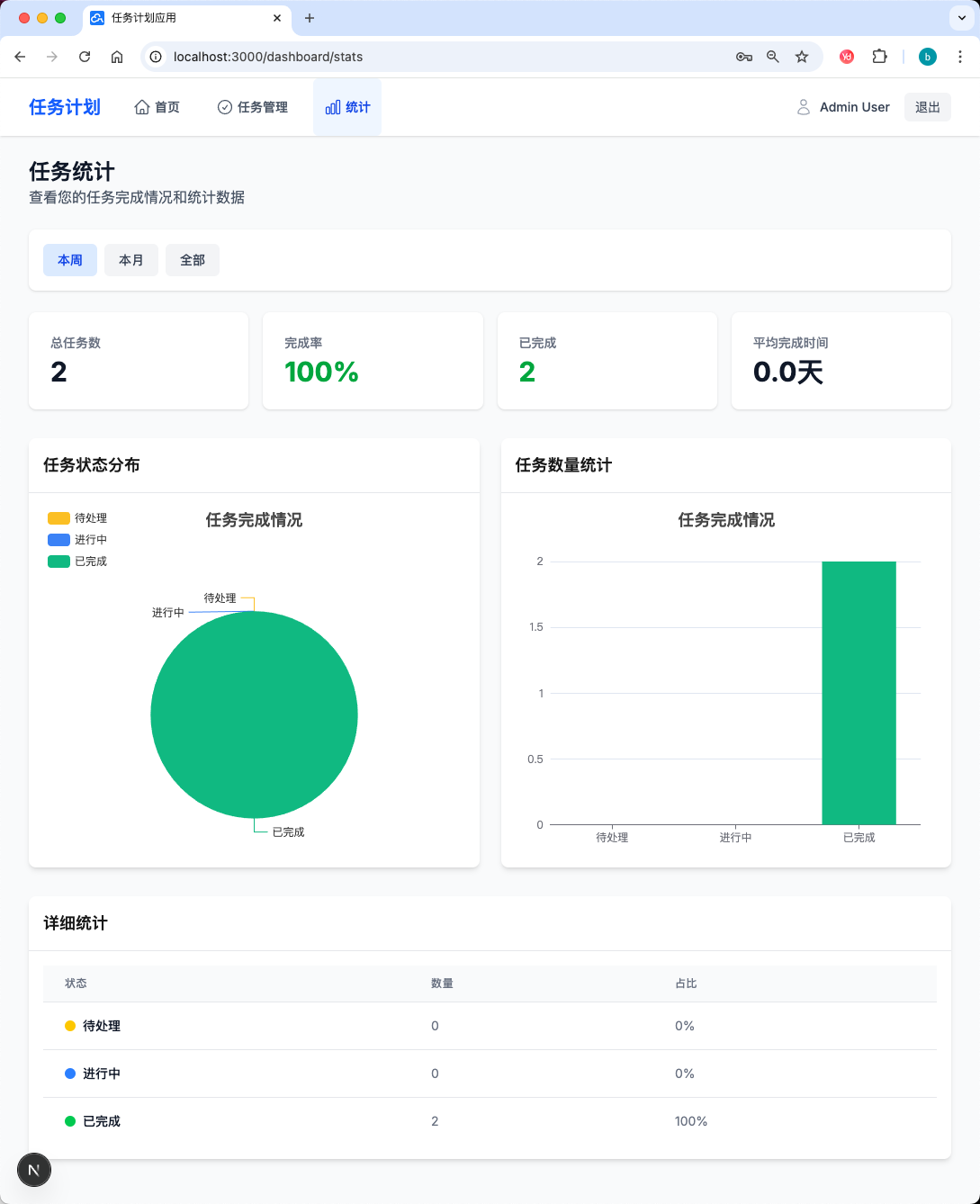
Task: Select the 全部 filter
Action: pyautogui.click(x=193, y=260)
